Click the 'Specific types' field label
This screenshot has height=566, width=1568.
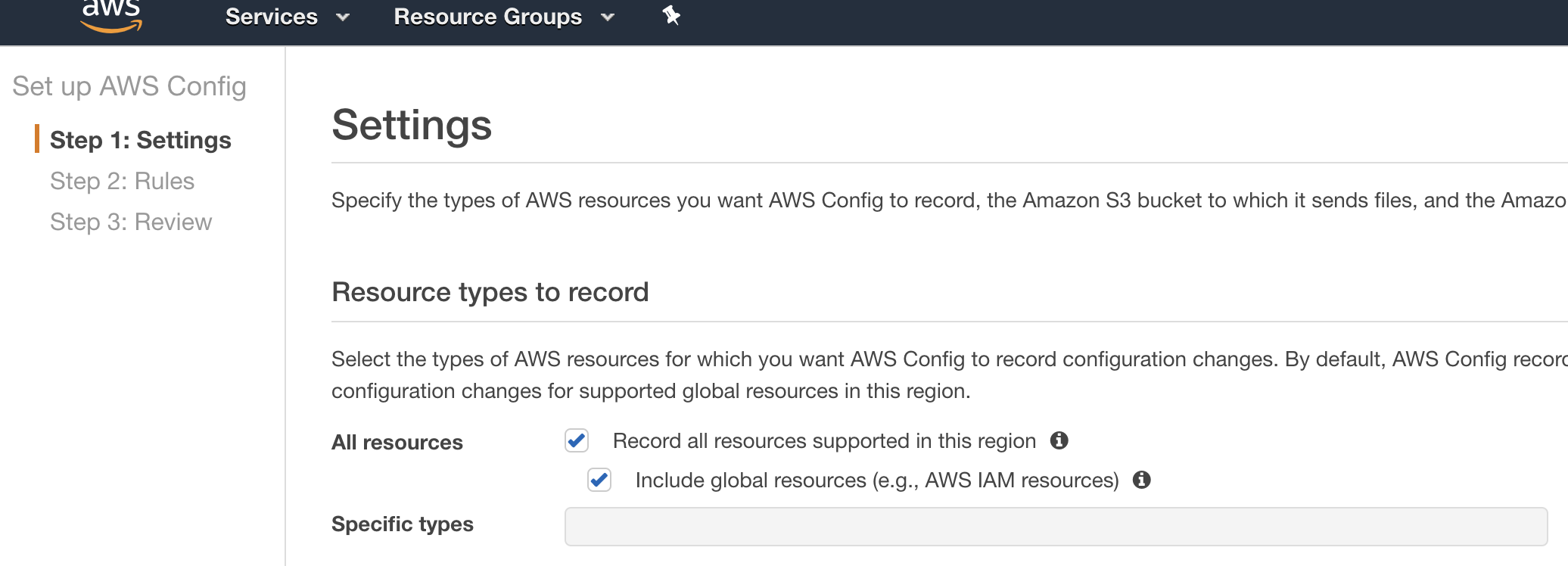tap(403, 524)
